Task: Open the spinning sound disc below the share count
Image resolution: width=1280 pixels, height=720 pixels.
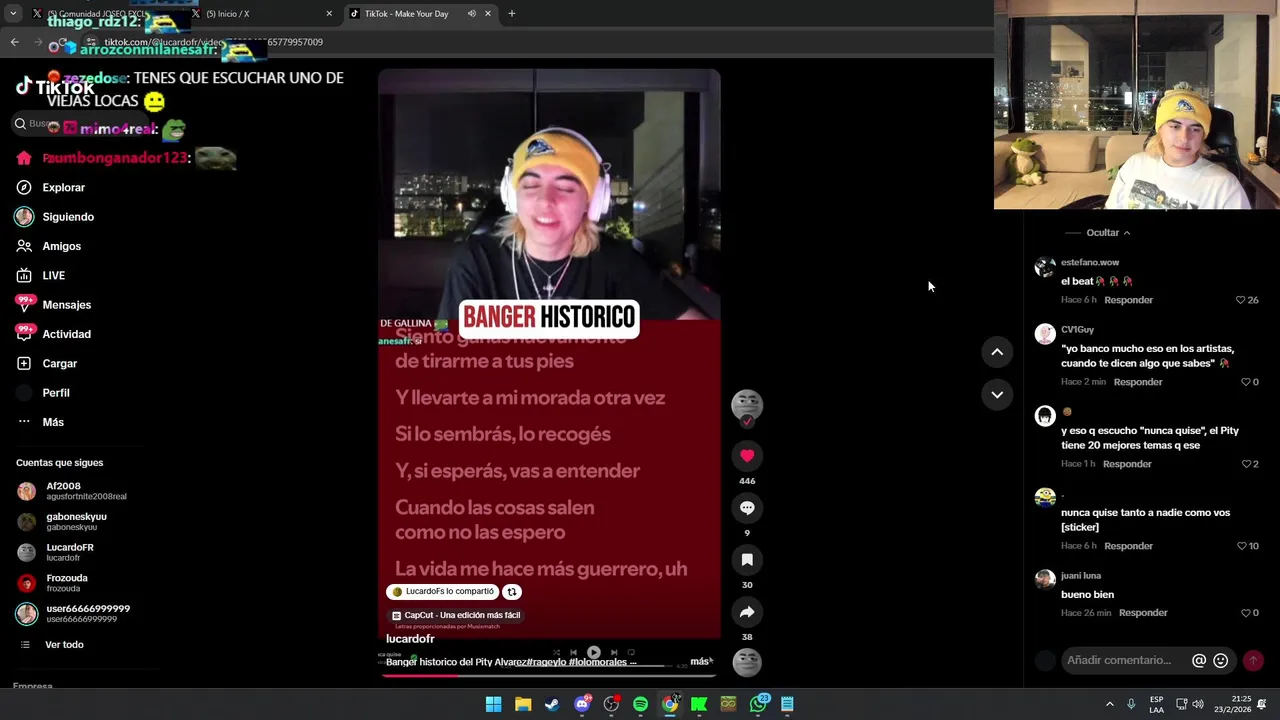Action: (747, 662)
